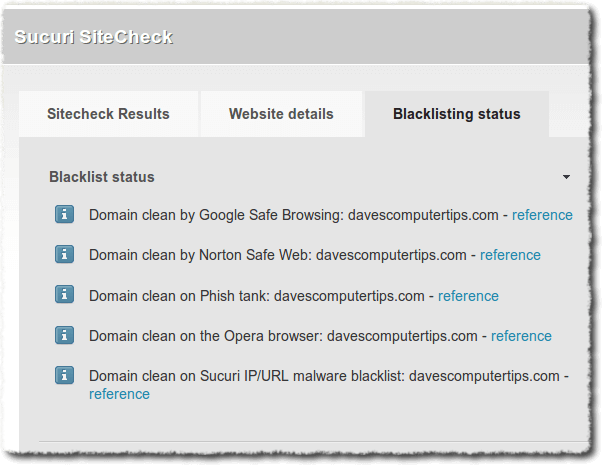Click info icon beside Google Safe Browsing result
The height and width of the screenshot is (466, 603).
[x=64, y=214]
